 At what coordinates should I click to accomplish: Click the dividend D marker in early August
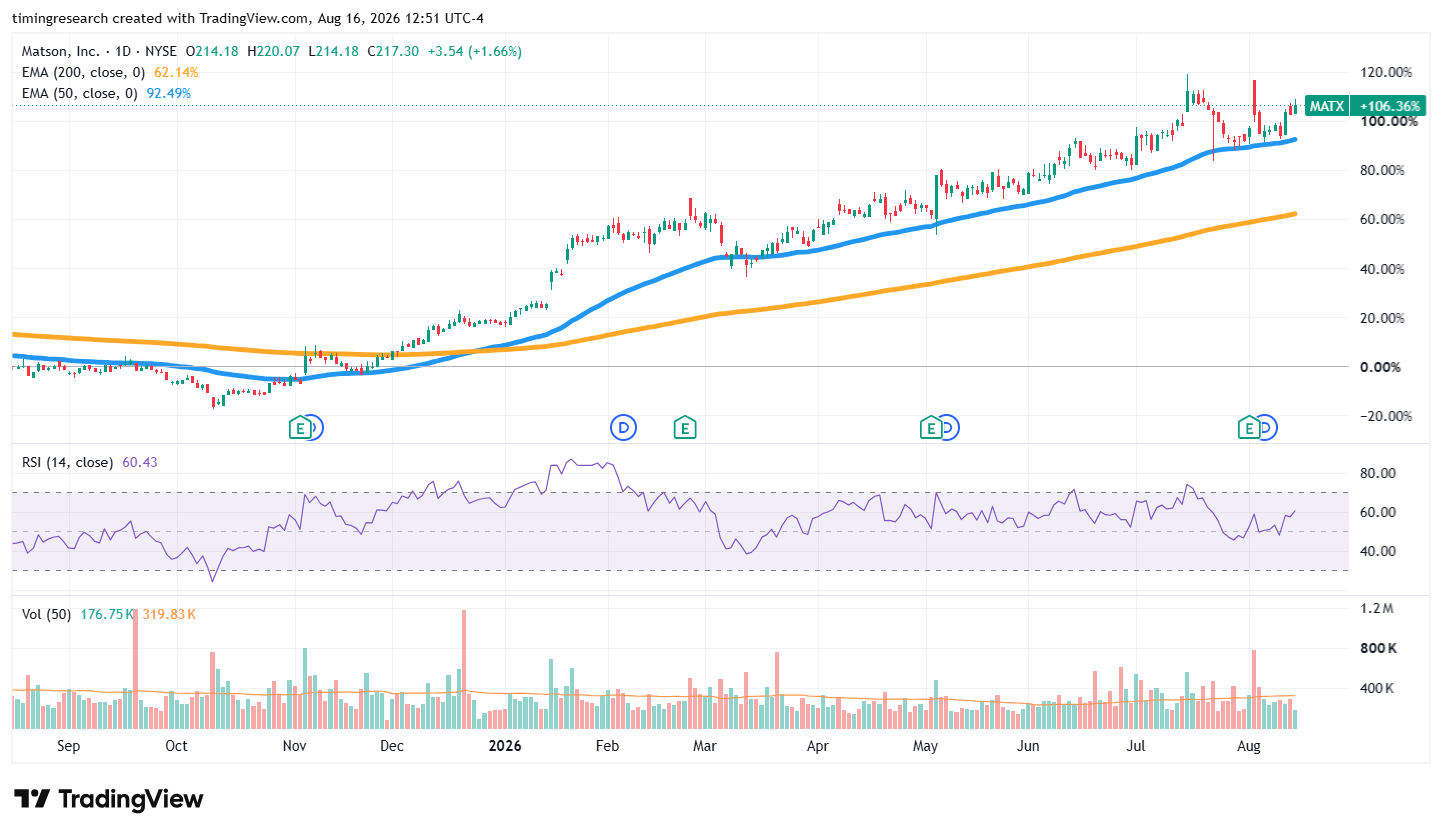click(1267, 429)
